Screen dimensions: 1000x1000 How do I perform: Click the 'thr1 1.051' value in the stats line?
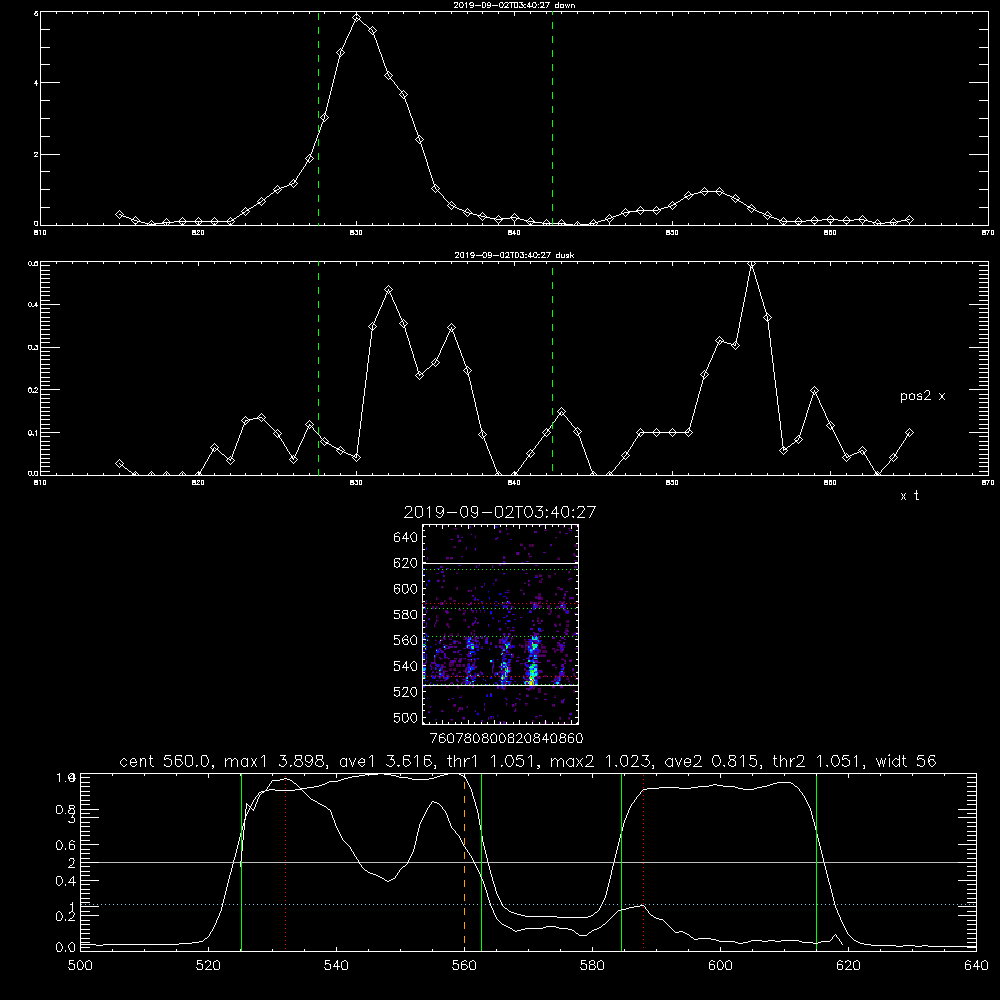point(492,761)
